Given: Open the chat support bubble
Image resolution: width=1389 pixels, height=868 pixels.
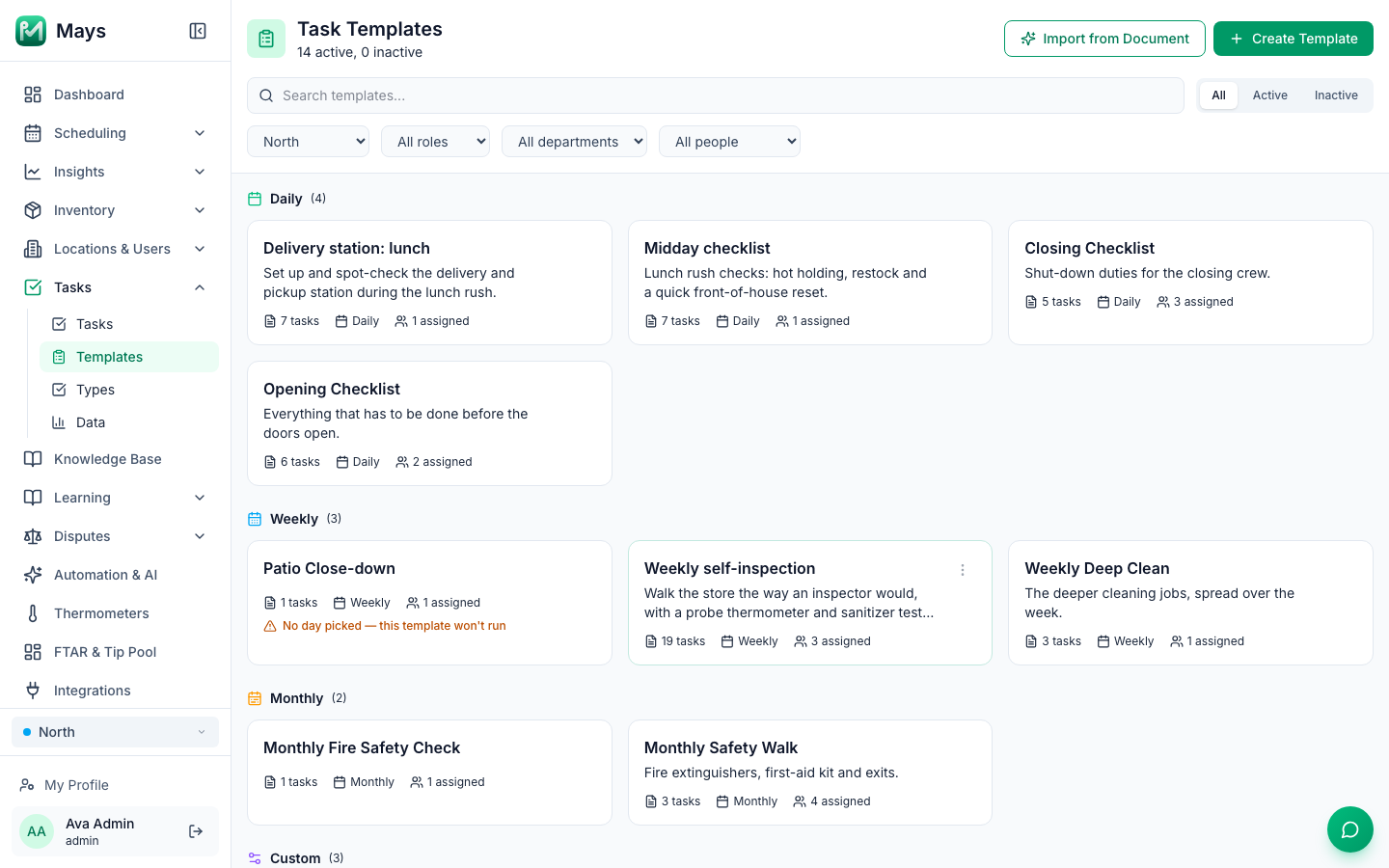Looking at the screenshot, I should [1350, 829].
